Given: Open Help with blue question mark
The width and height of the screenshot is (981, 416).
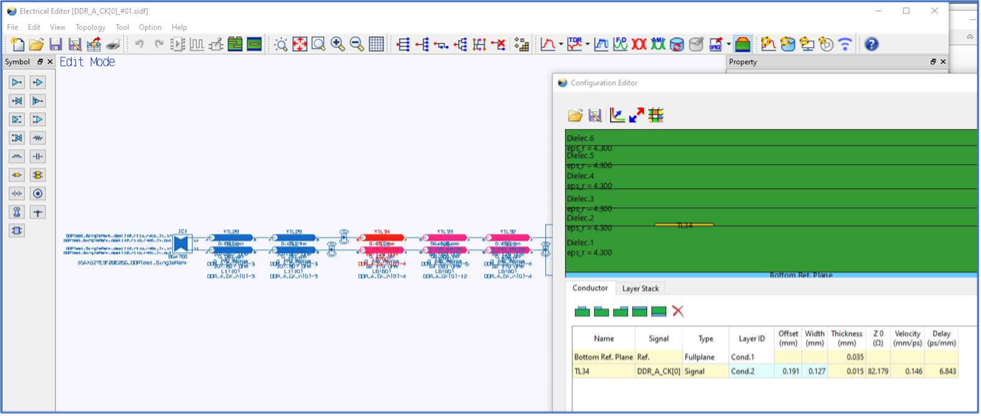Looking at the screenshot, I should point(872,44).
